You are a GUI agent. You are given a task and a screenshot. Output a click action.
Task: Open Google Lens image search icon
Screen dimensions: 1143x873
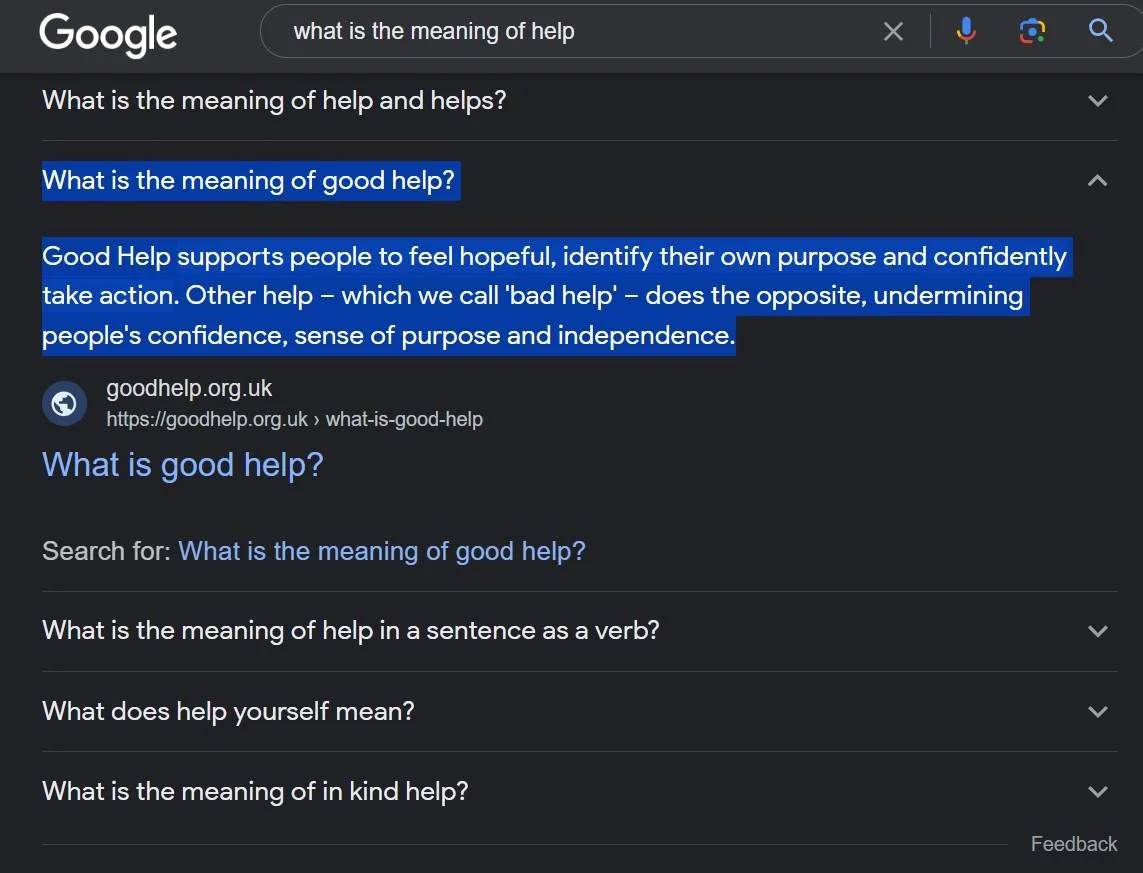1032,31
